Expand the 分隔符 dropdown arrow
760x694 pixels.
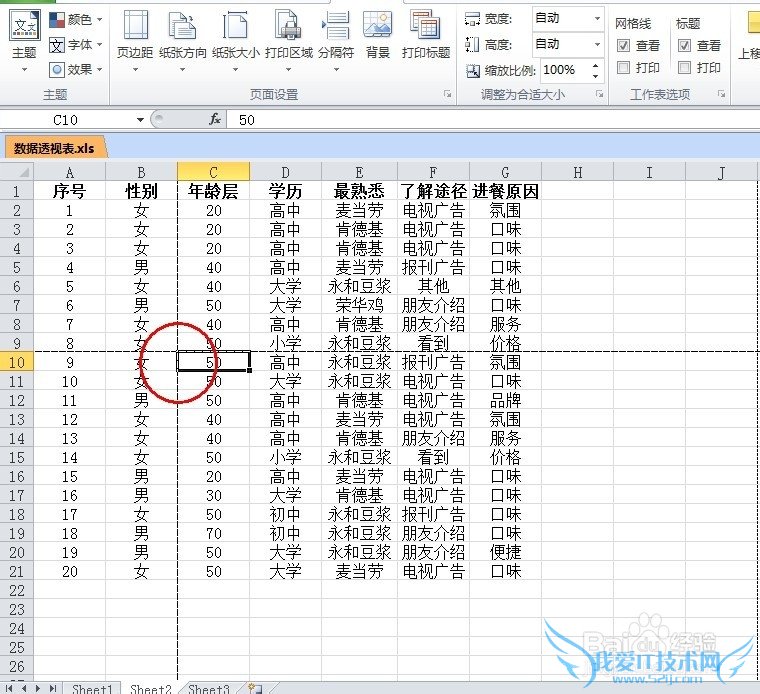click(x=336, y=69)
